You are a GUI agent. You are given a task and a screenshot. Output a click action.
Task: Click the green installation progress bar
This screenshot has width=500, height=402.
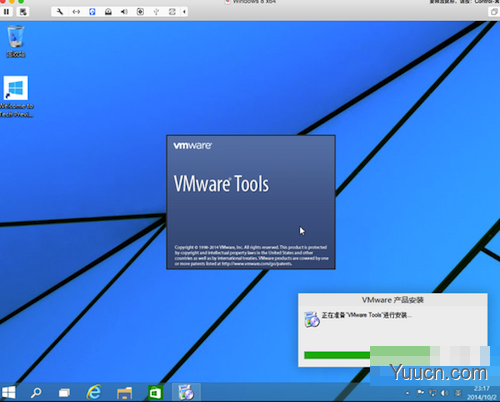(x=367, y=355)
